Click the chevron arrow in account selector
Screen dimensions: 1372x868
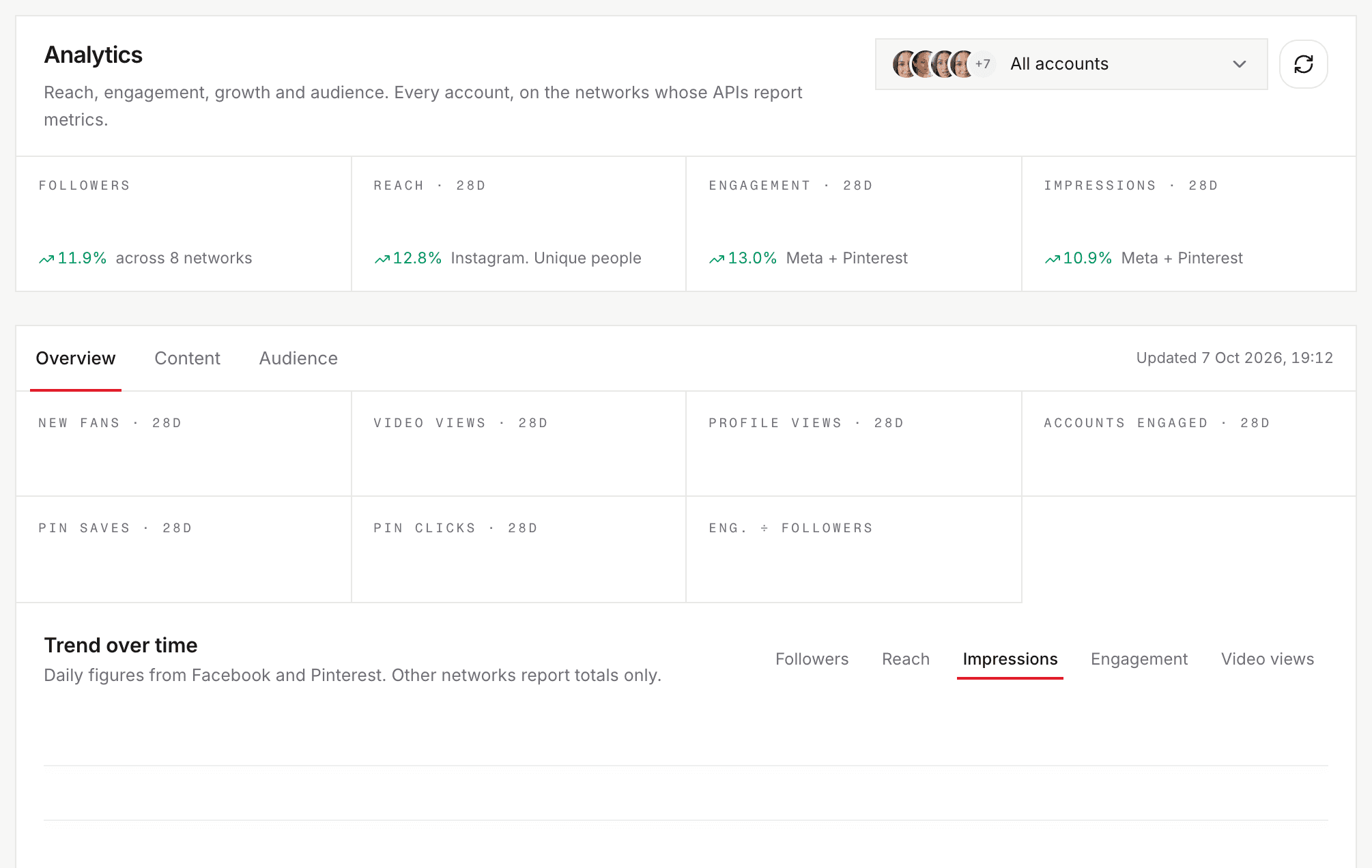pos(1239,64)
